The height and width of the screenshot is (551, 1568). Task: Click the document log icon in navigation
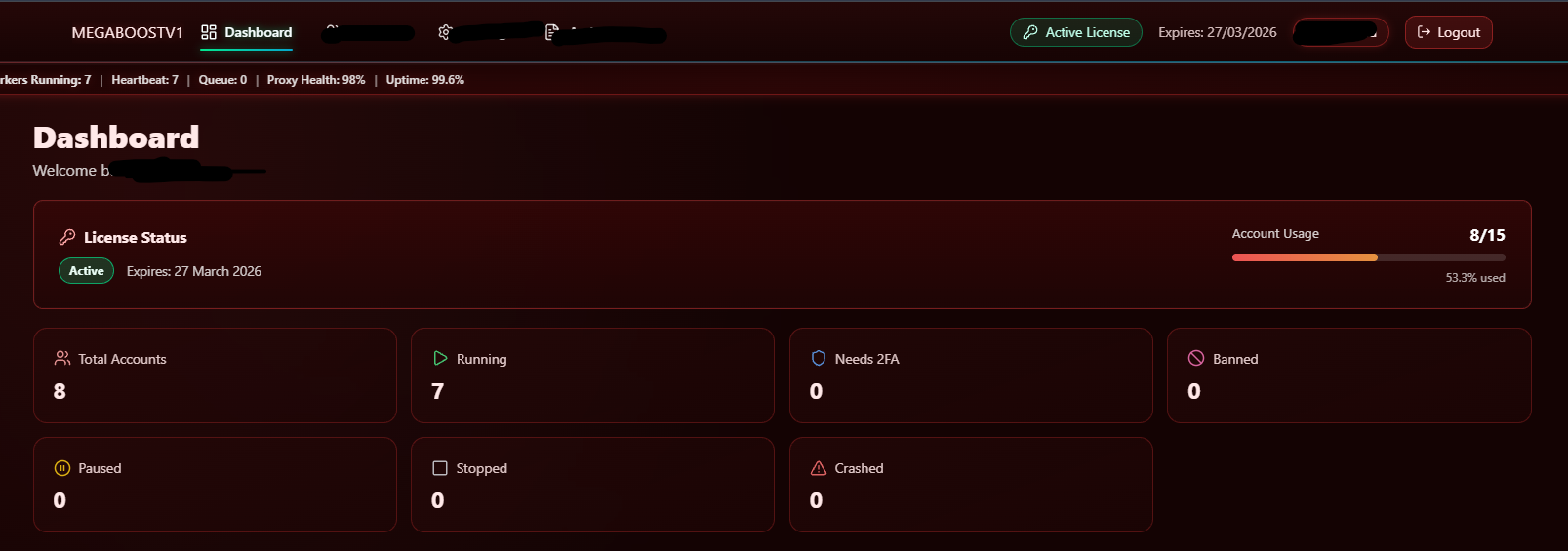click(552, 32)
